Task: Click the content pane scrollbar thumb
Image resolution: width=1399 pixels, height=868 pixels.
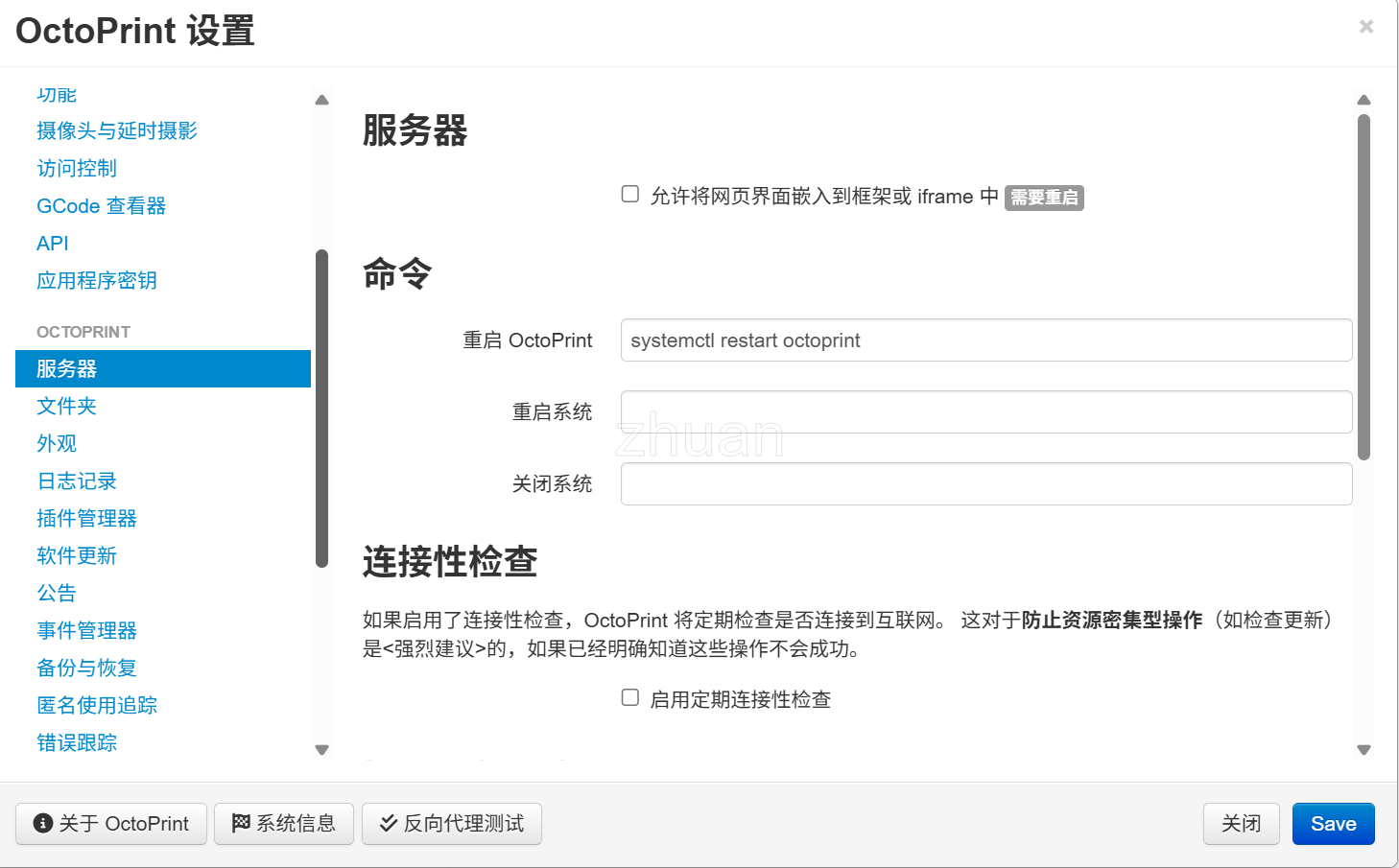Action: click(1364, 288)
